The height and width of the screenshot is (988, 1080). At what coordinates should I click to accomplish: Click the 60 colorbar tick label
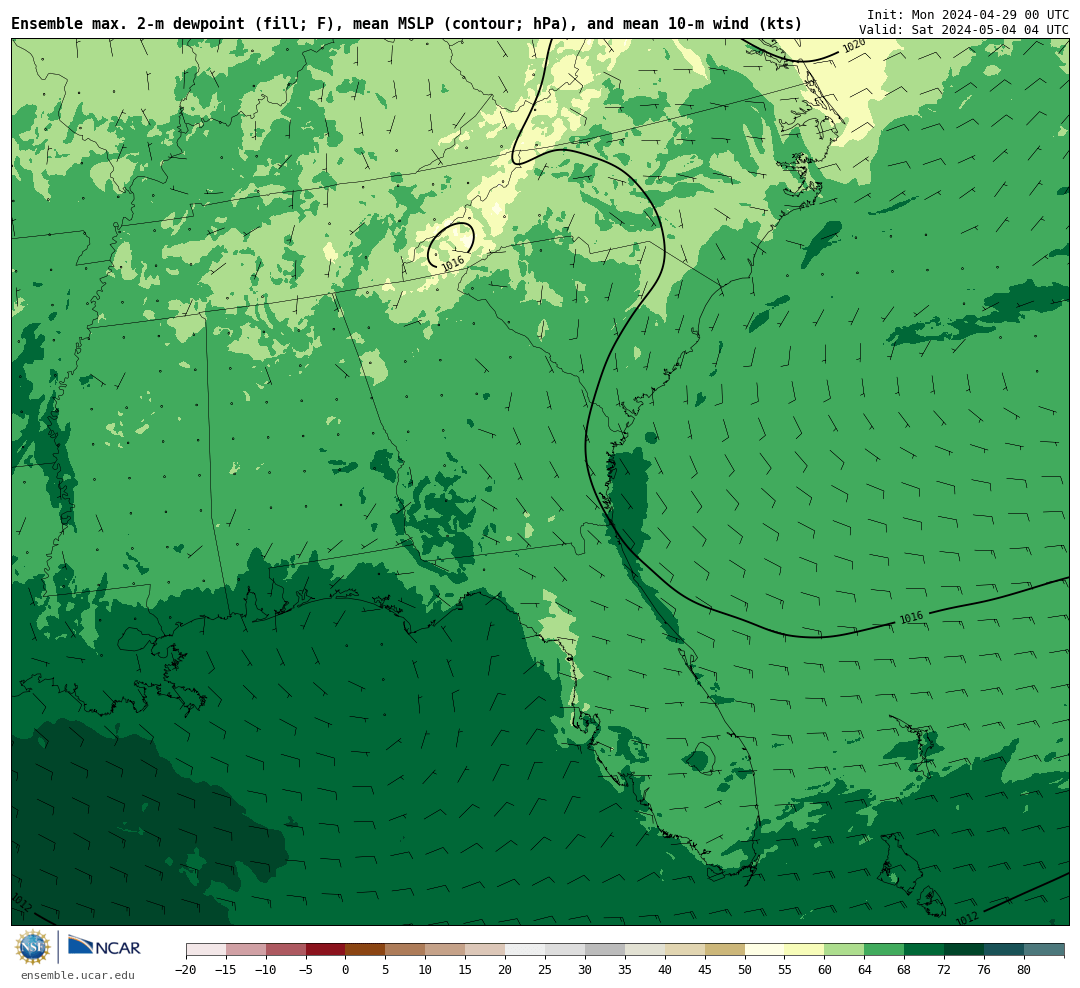[x=824, y=969]
